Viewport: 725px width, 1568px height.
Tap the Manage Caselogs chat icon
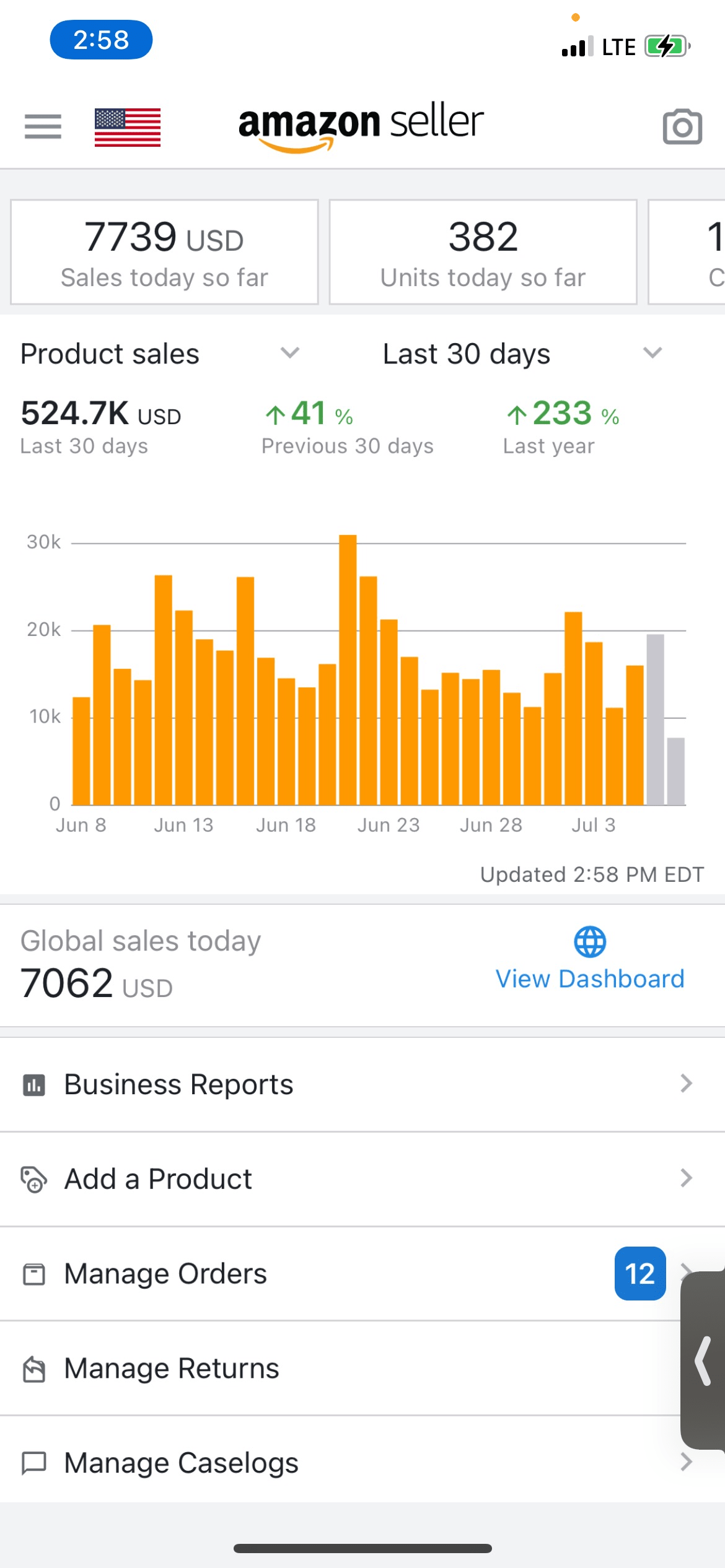[x=34, y=1463]
